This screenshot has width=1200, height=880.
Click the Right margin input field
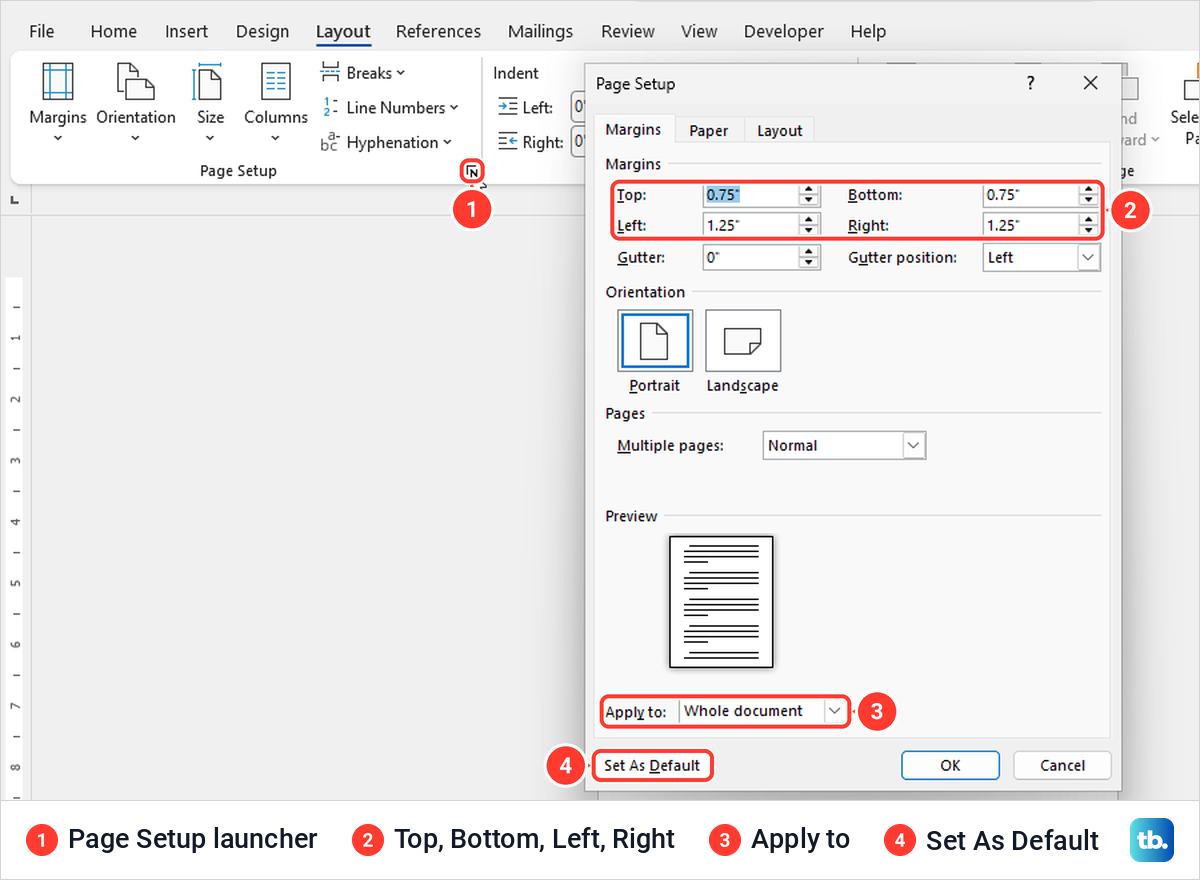[1030, 225]
